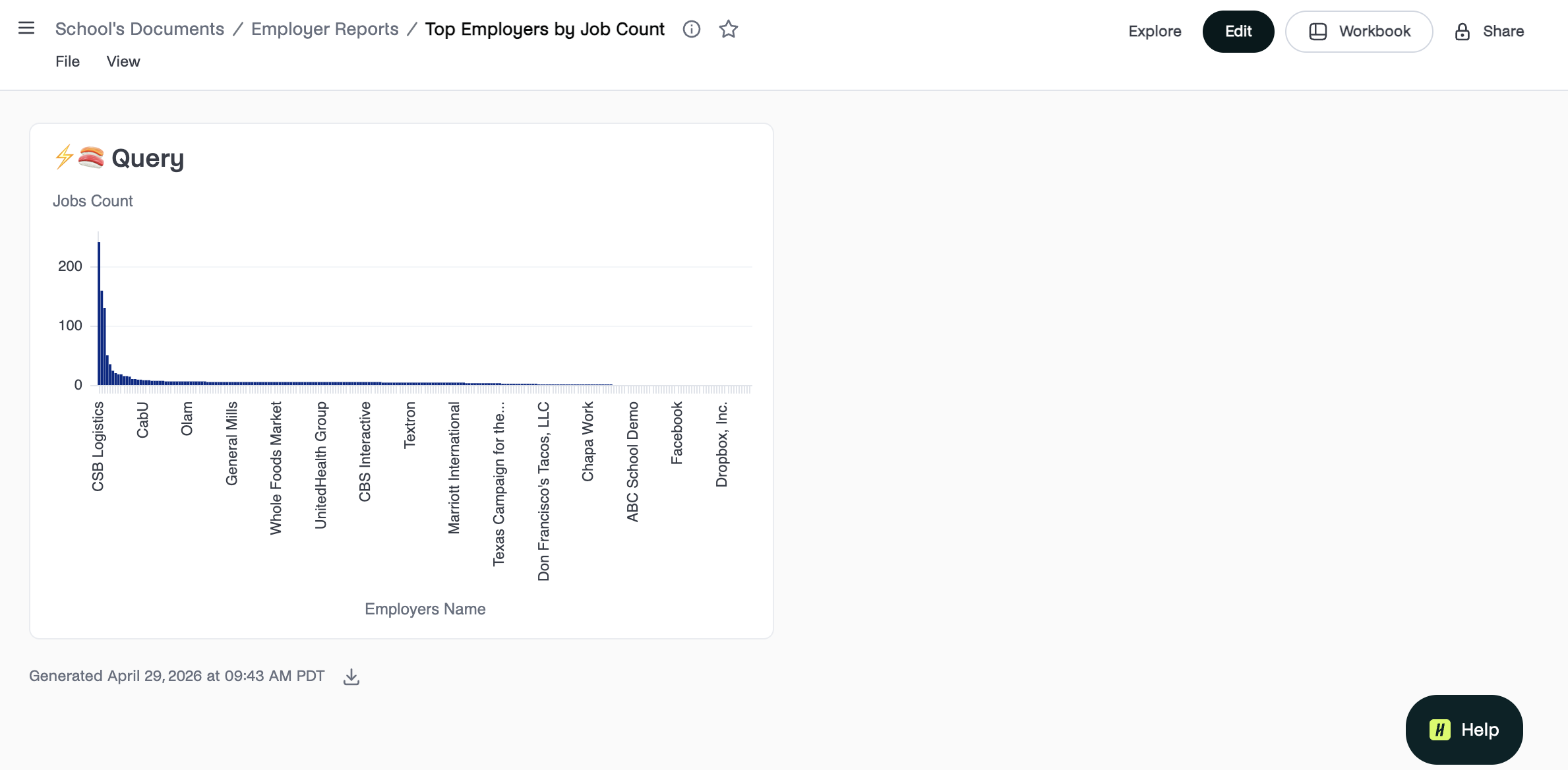The image size is (1568, 770).
Task: Click the CSB Logistics axis label
Action: click(x=98, y=446)
